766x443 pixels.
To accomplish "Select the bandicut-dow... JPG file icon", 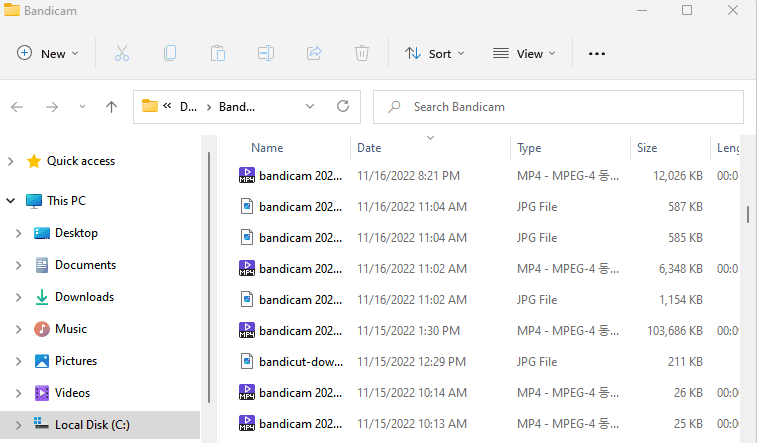I will 247,361.
